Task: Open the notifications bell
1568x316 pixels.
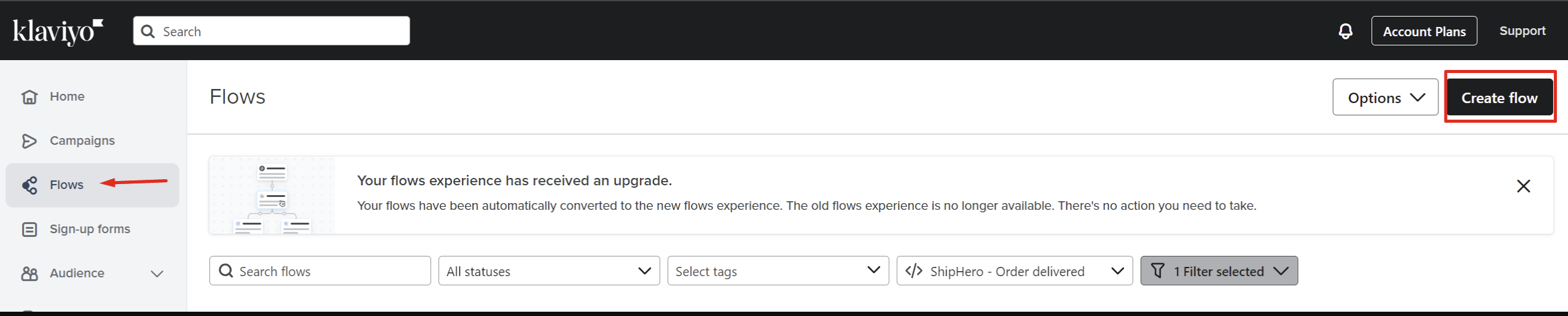Action: coord(1345,31)
